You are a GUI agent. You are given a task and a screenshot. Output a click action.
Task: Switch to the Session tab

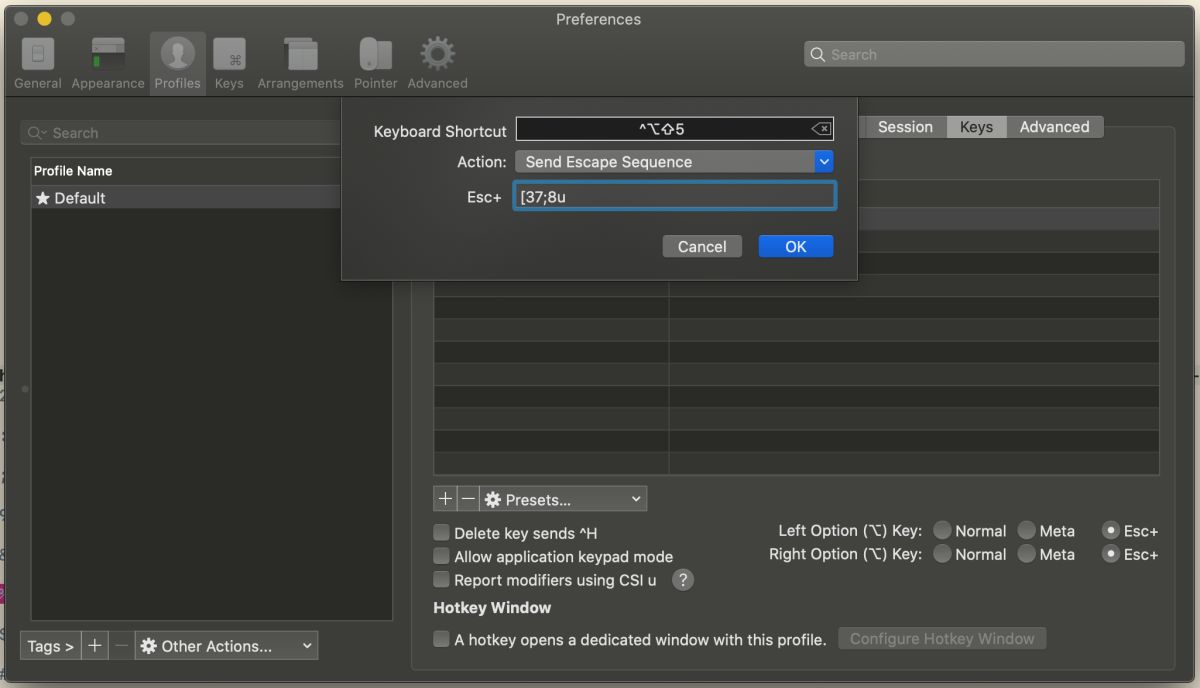pyautogui.click(x=905, y=127)
